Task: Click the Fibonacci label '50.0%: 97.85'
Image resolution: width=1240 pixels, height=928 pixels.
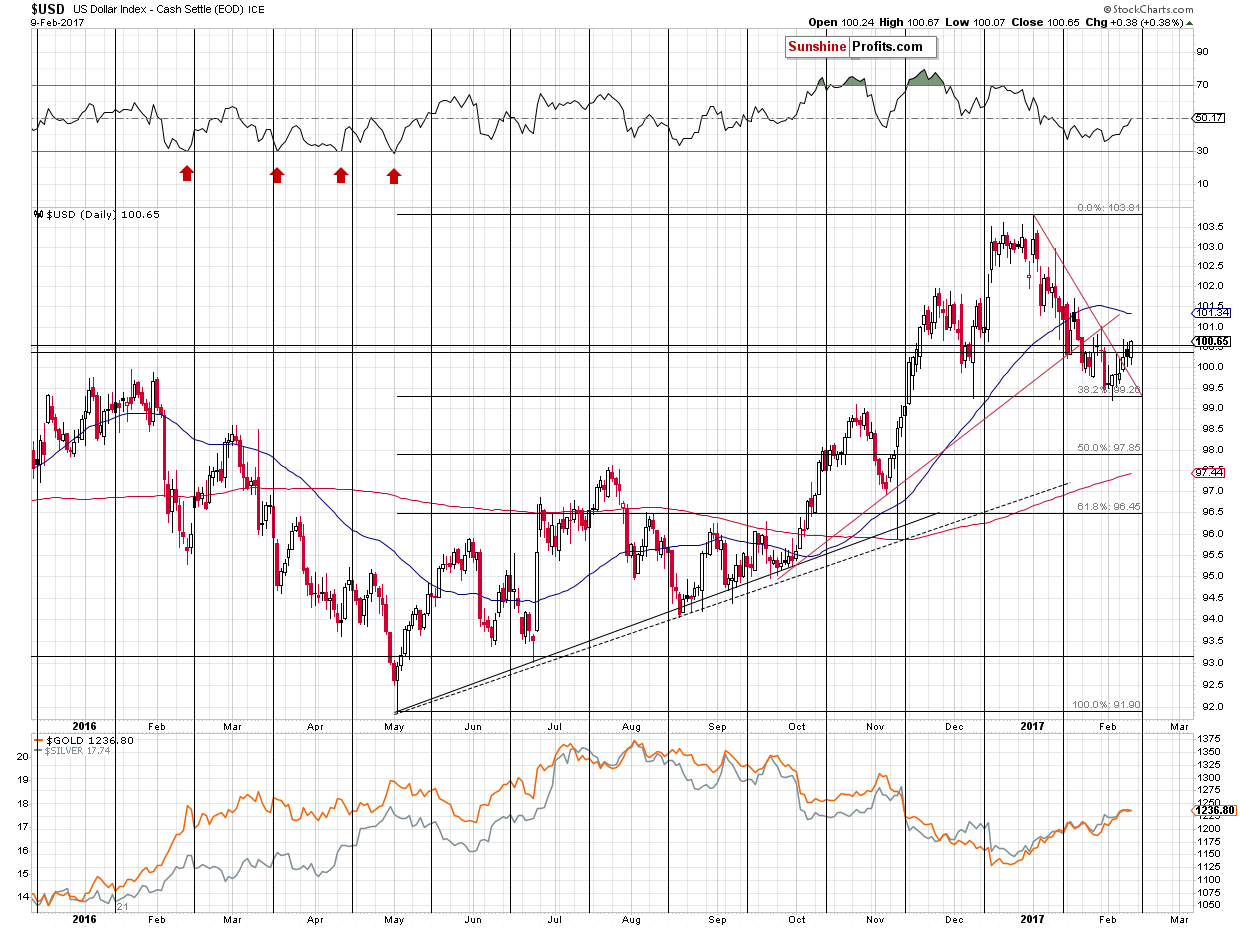Action: click(1110, 448)
